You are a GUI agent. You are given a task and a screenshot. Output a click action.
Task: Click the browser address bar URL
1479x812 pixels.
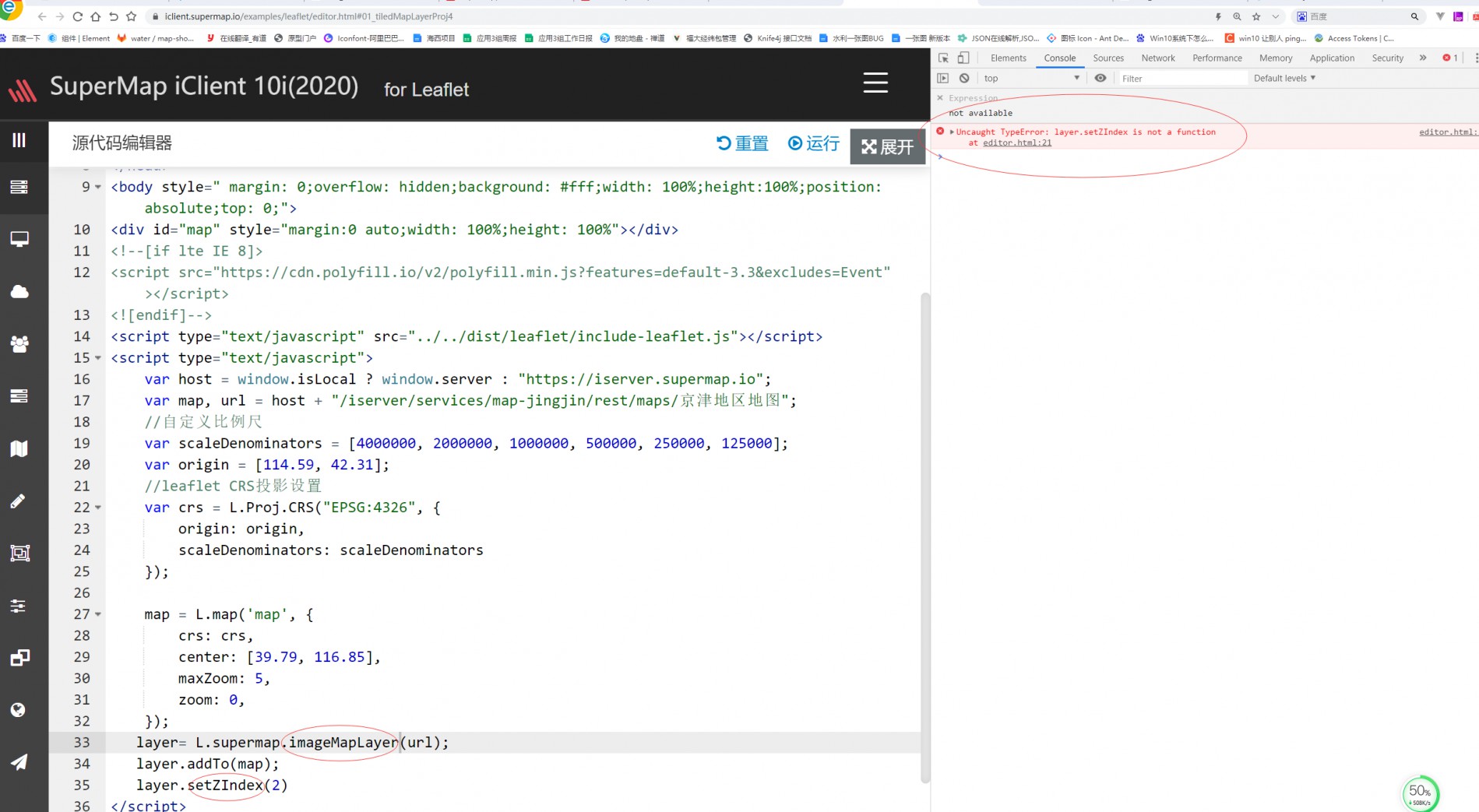coord(308,16)
